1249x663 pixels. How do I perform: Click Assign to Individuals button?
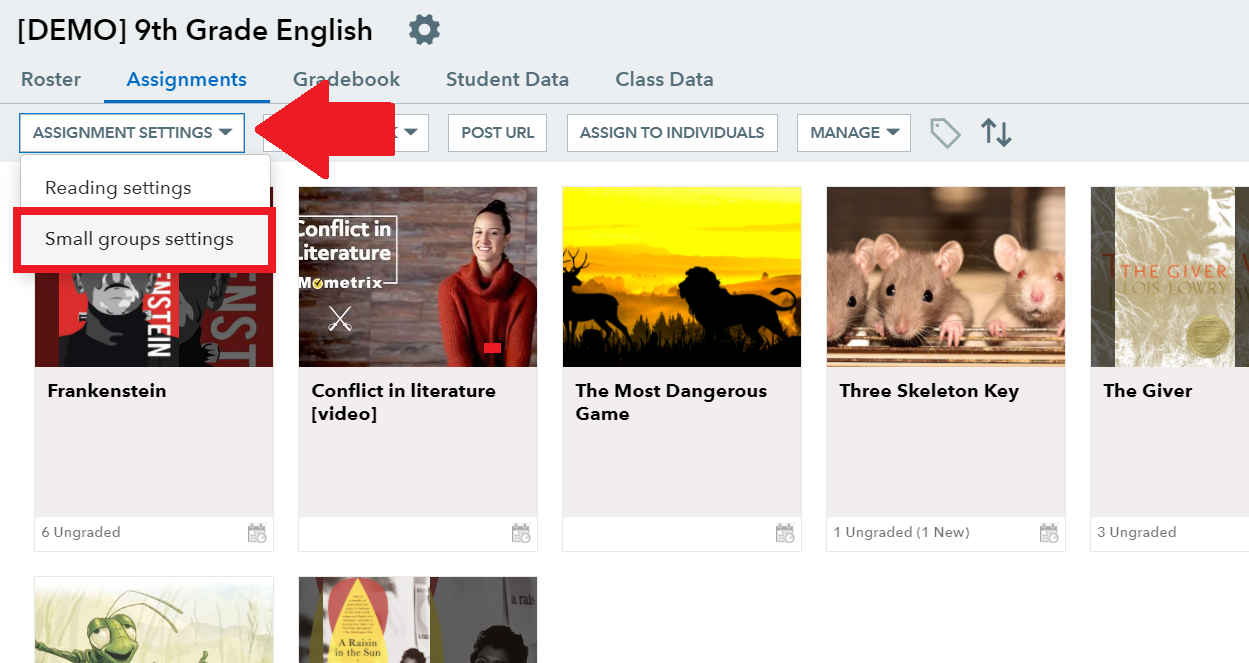[672, 132]
